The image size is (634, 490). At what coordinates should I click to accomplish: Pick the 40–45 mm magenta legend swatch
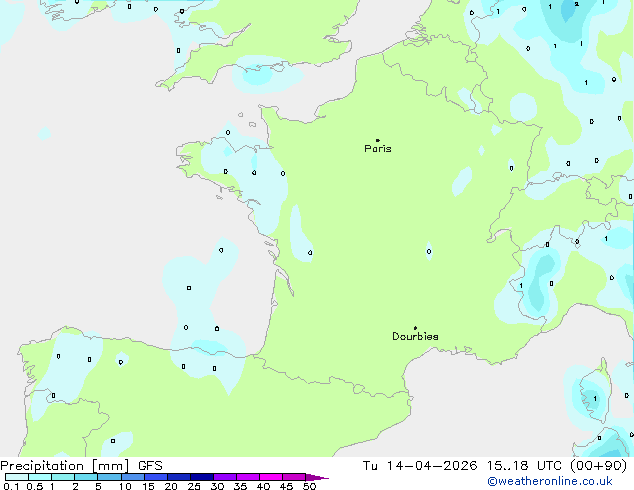271,477
